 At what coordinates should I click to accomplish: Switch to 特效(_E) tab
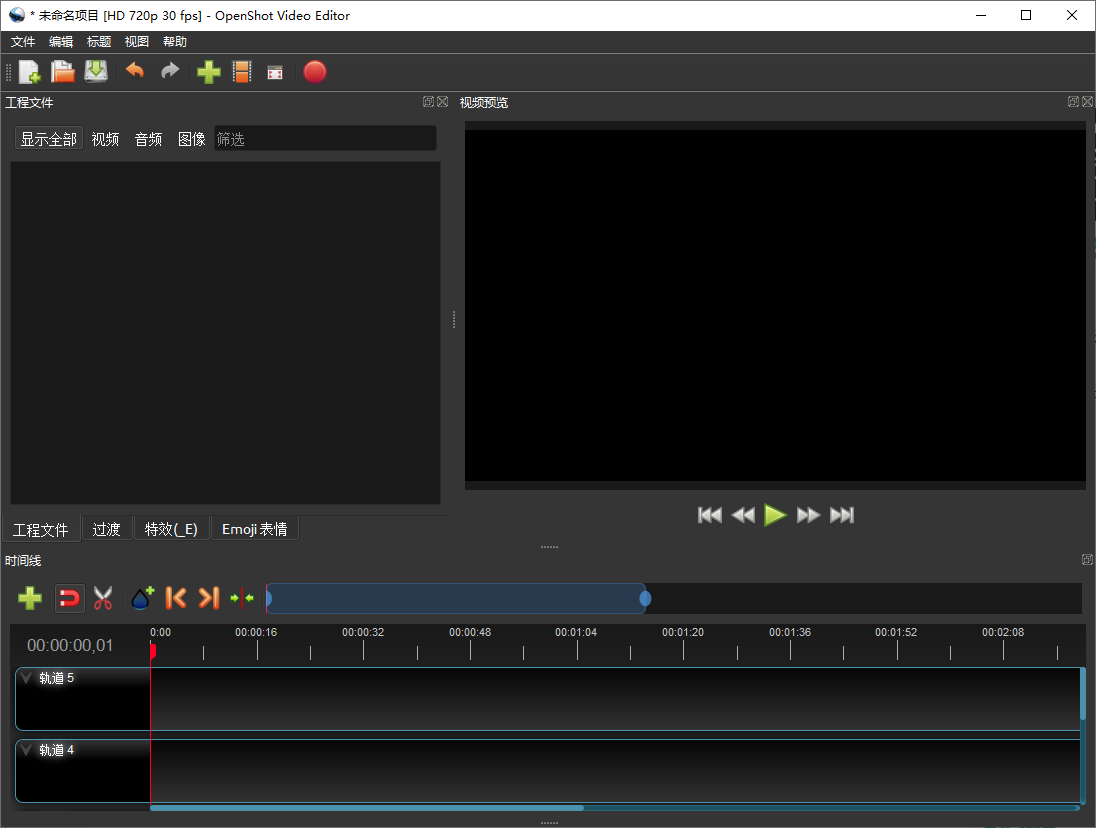coord(171,529)
